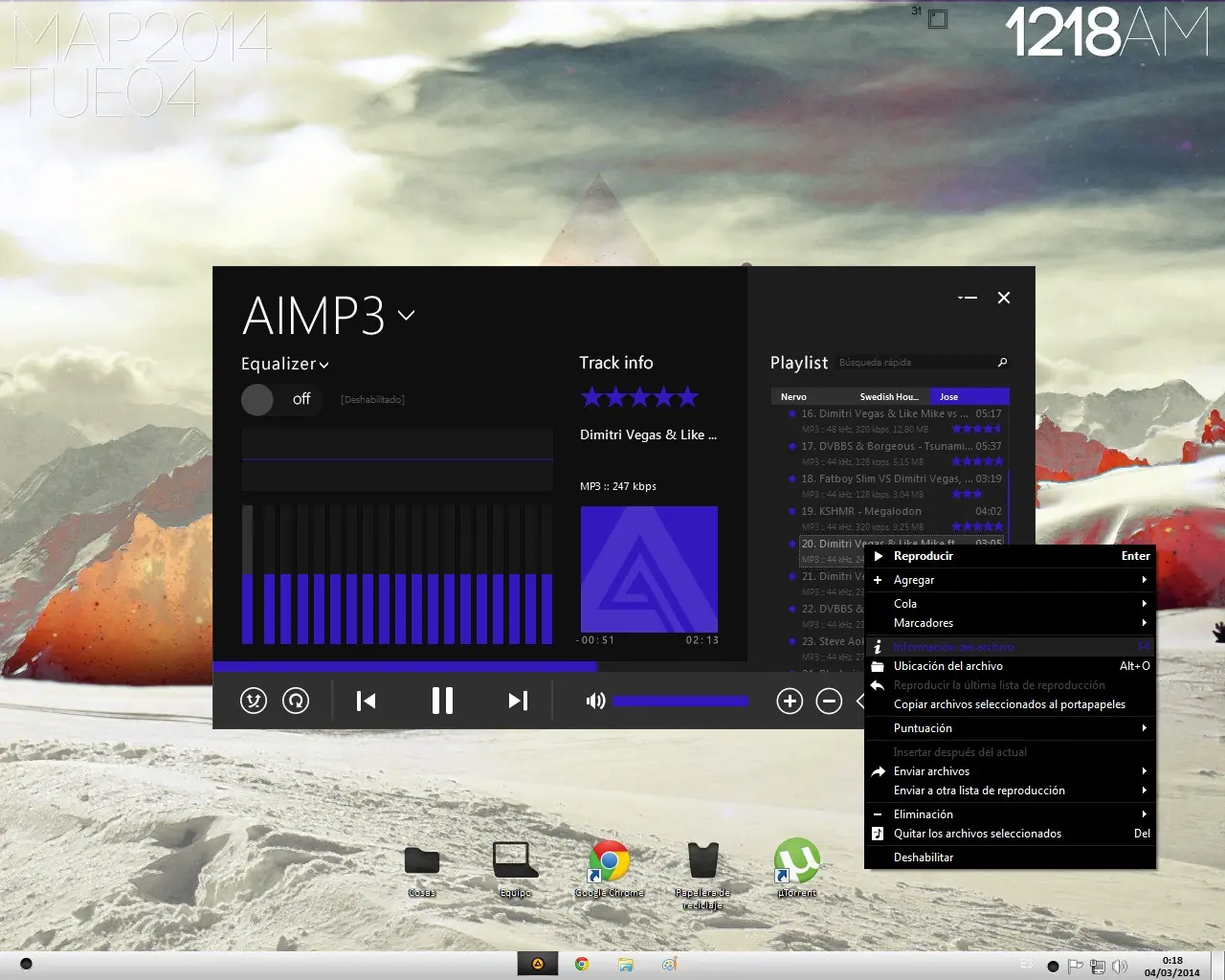Skip to the previous track
Viewport: 1225px width, 980px height.
pyautogui.click(x=366, y=702)
